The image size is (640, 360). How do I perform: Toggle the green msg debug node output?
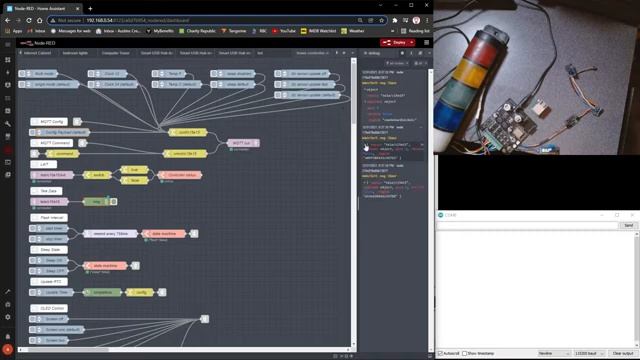tap(114, 202)
